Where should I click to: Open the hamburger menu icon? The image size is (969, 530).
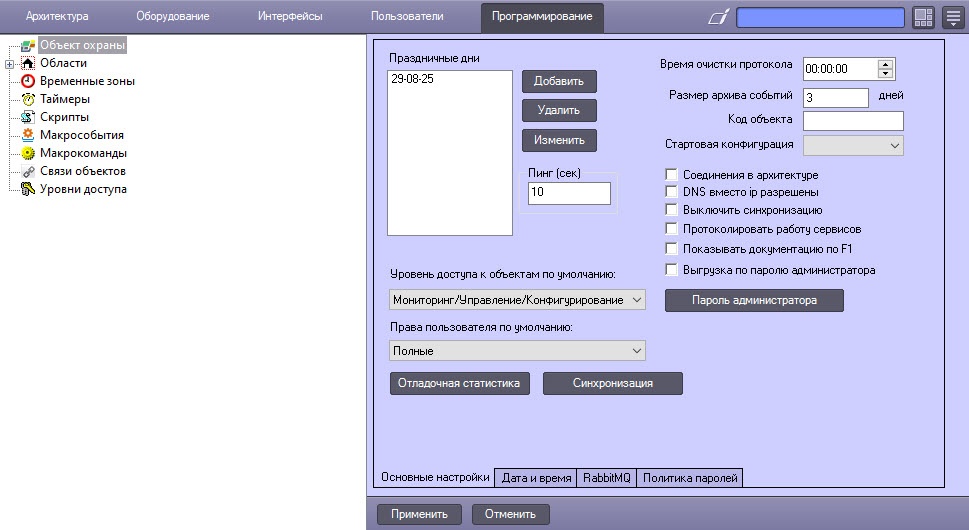[x=954, y=17]
